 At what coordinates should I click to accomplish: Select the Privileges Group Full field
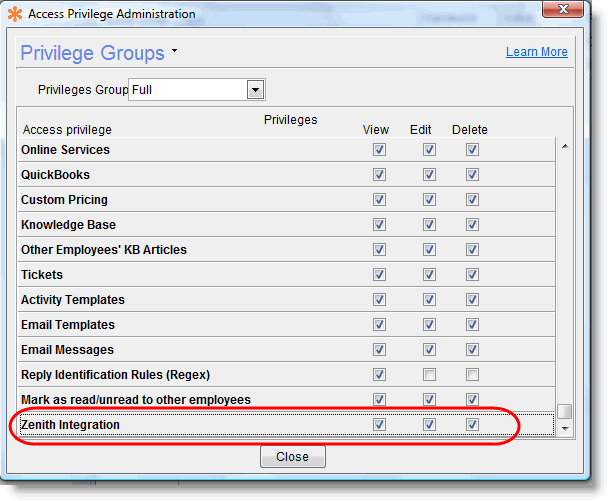[187, 90]
